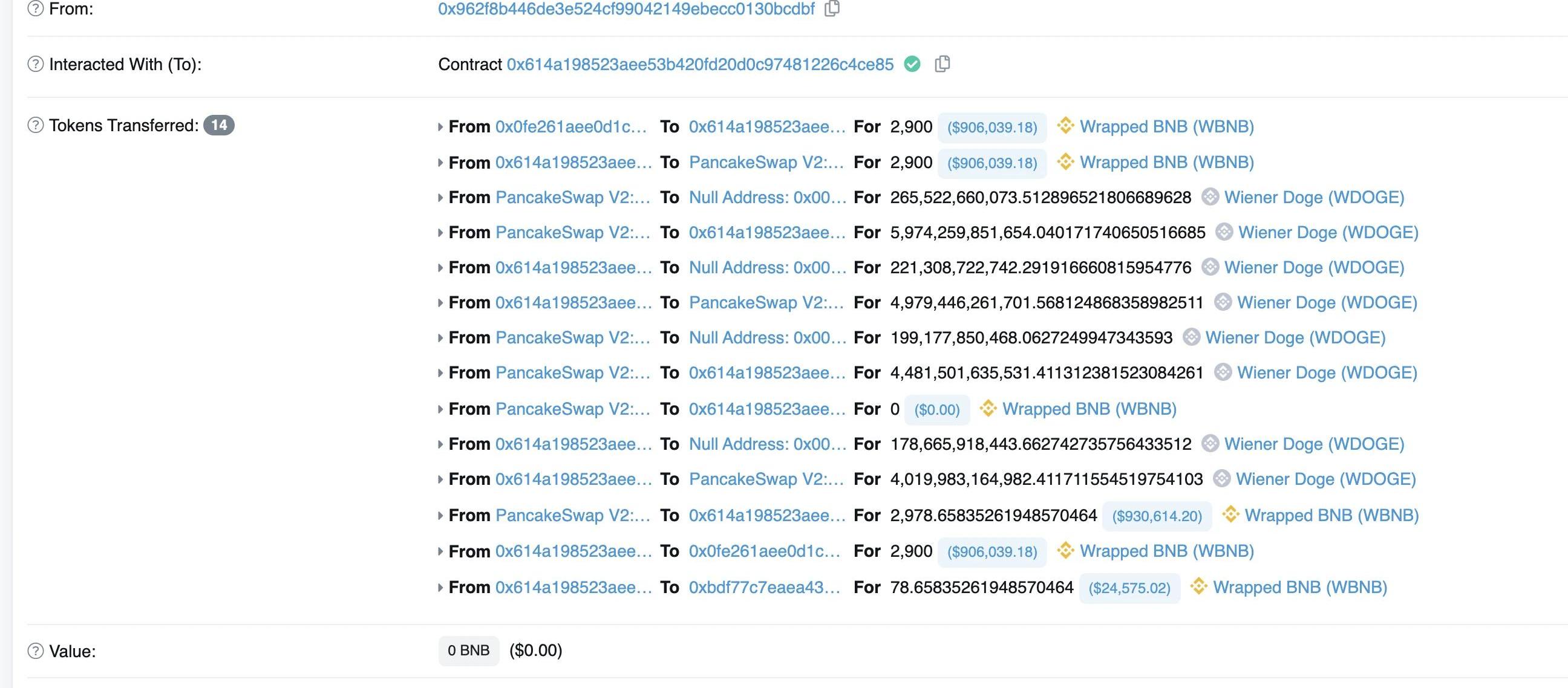
Task: Click the WBNB icon in the 78.658 row
Action: [x=1198, y=586]
